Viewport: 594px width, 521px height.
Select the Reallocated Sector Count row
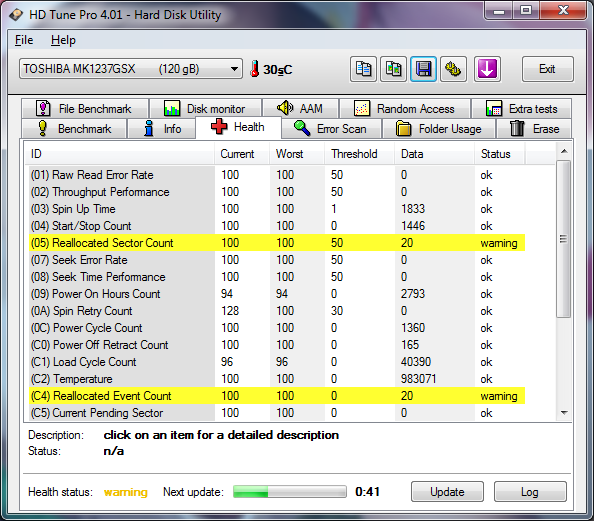pos(277,243)
